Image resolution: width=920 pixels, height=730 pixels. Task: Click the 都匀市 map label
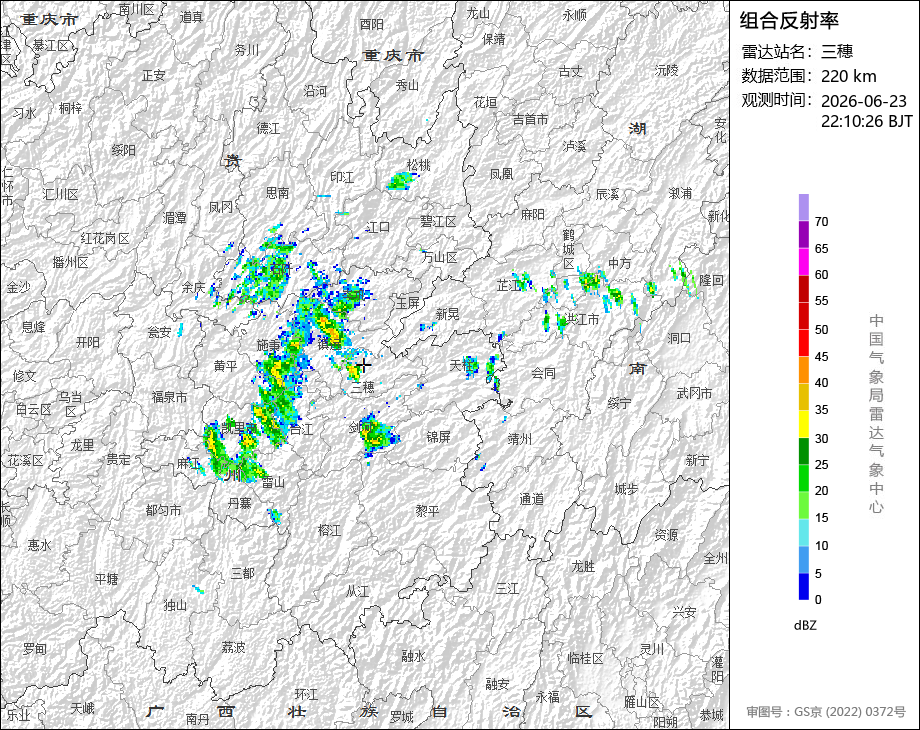pos(163,511)
